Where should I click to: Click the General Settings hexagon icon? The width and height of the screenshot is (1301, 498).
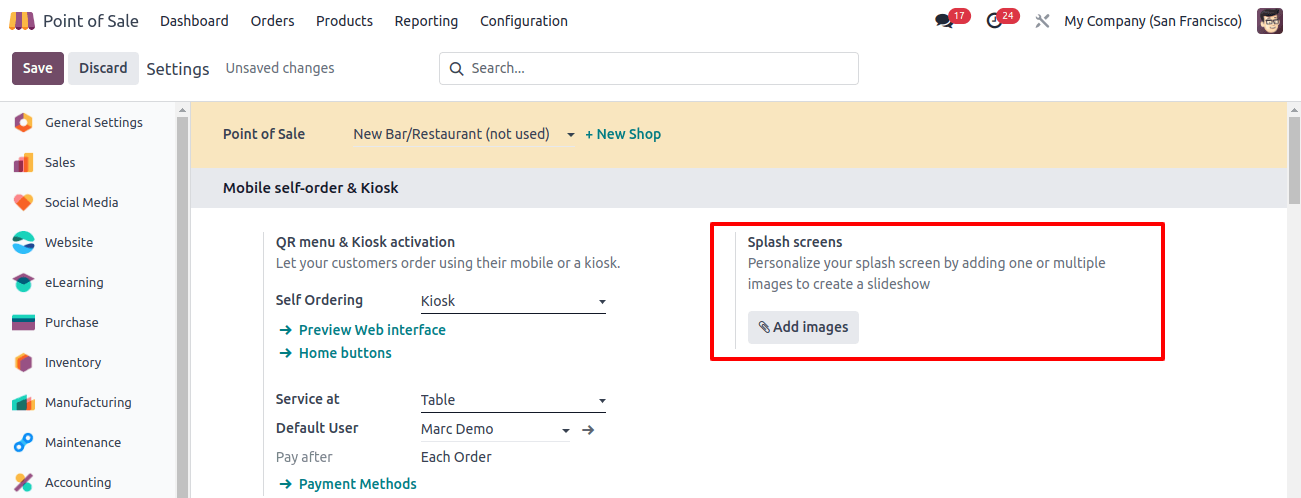[x=23, y=122]
